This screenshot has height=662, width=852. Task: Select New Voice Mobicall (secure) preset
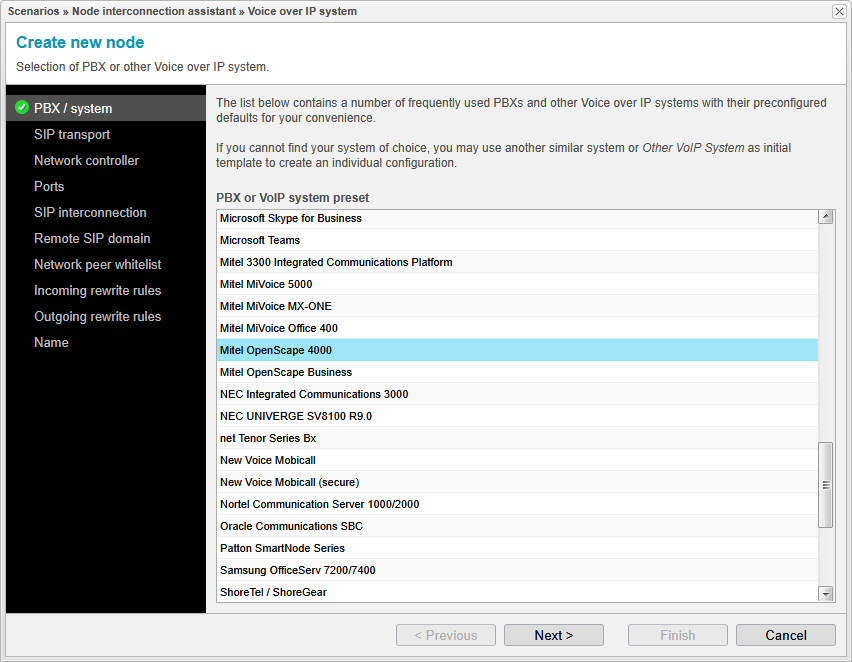[x=289, y=482]
